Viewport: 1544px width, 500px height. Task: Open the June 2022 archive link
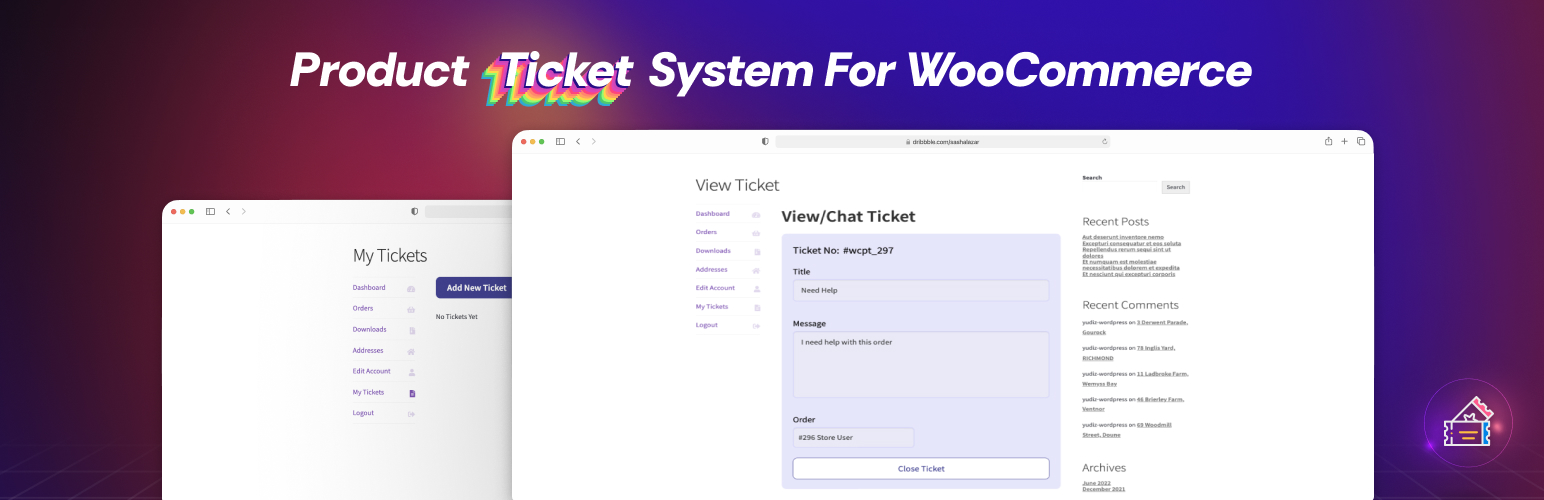coord(1097,483)
